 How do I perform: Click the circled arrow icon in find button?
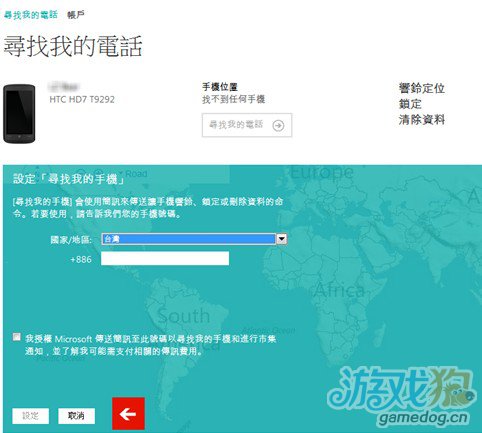(278, 126)
